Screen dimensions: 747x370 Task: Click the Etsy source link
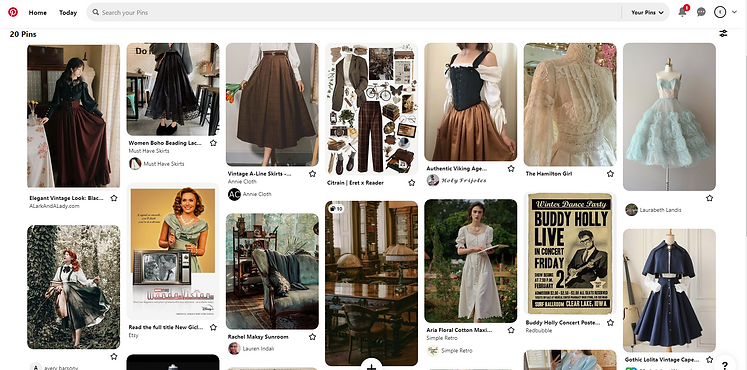tap(133, 335)
